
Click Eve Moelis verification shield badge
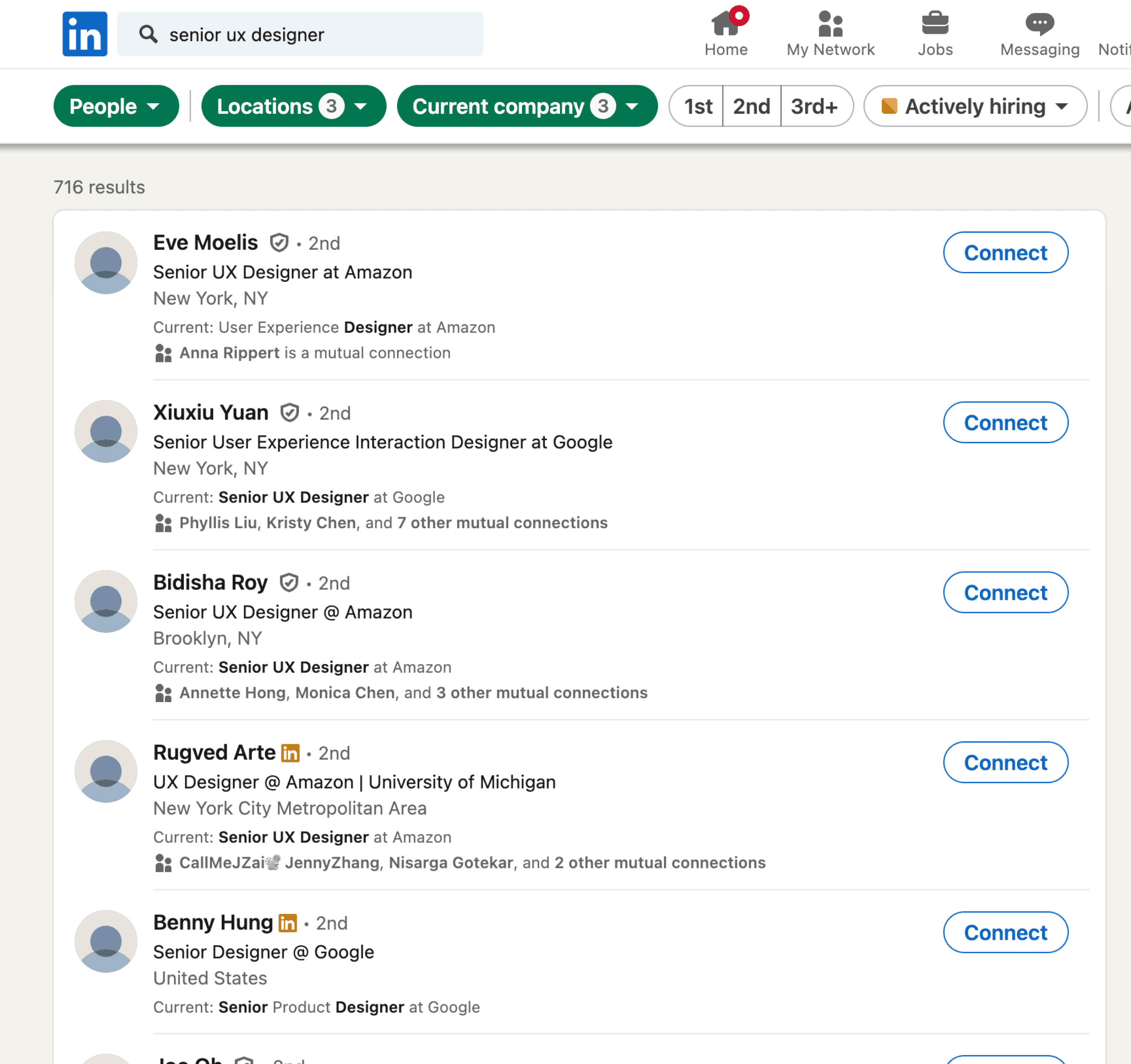[279, 243]
